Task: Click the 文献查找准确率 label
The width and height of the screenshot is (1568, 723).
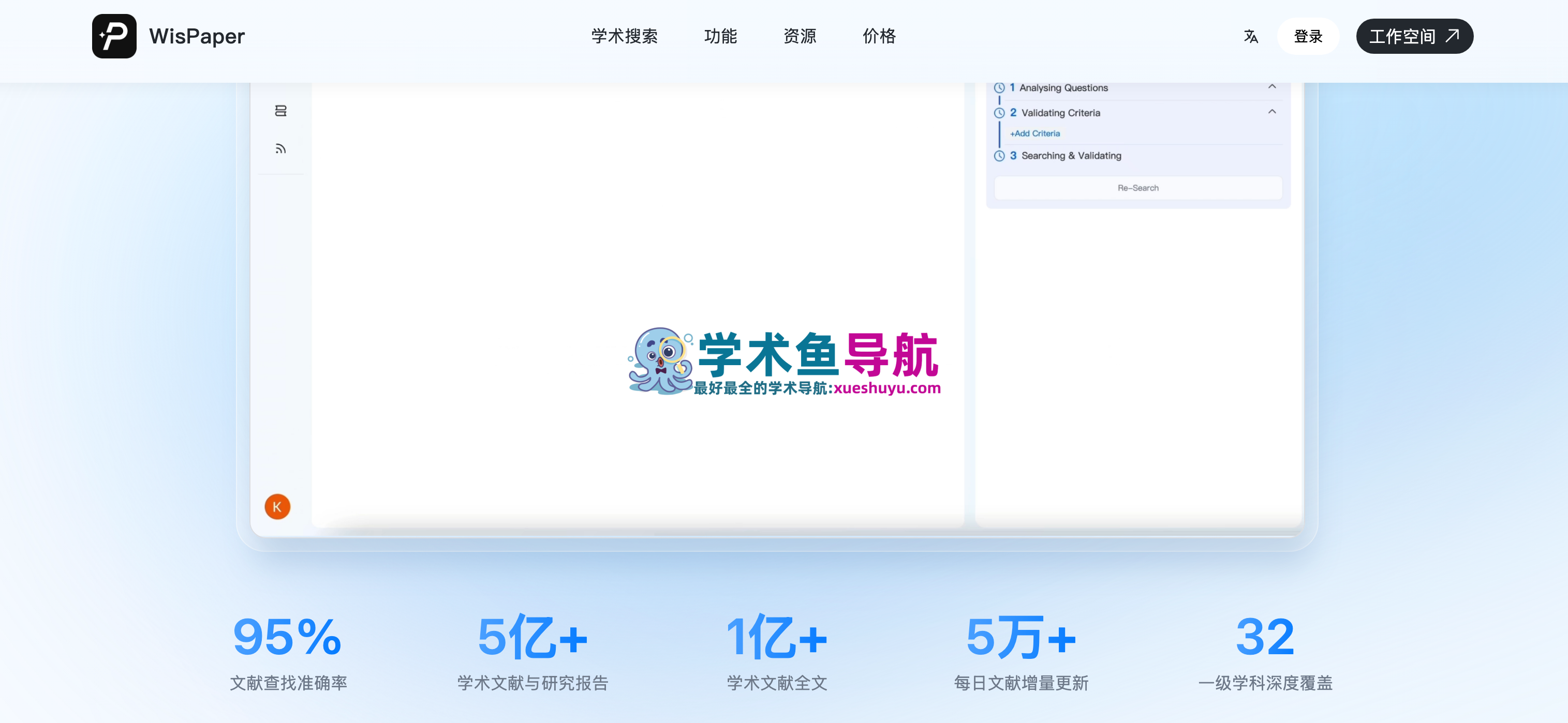Action: coord(288,683)
